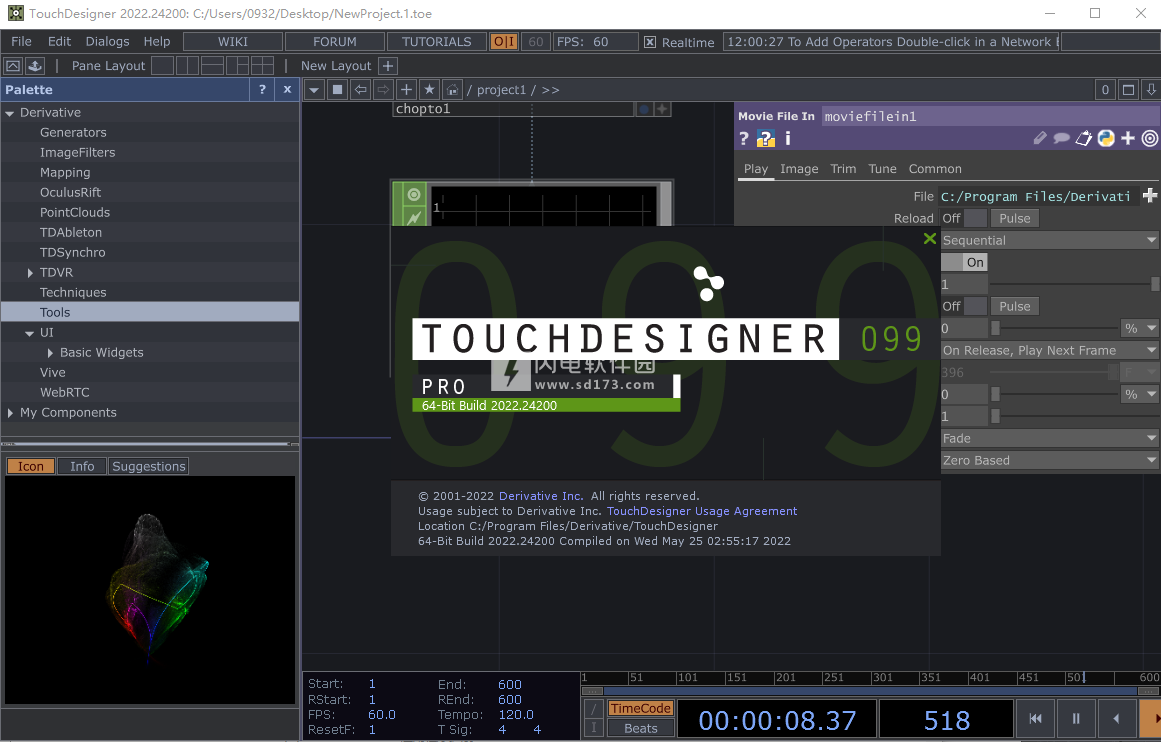
Task: Pause timeline playback
Action: pyautogui.click(x=1076, y=718)
